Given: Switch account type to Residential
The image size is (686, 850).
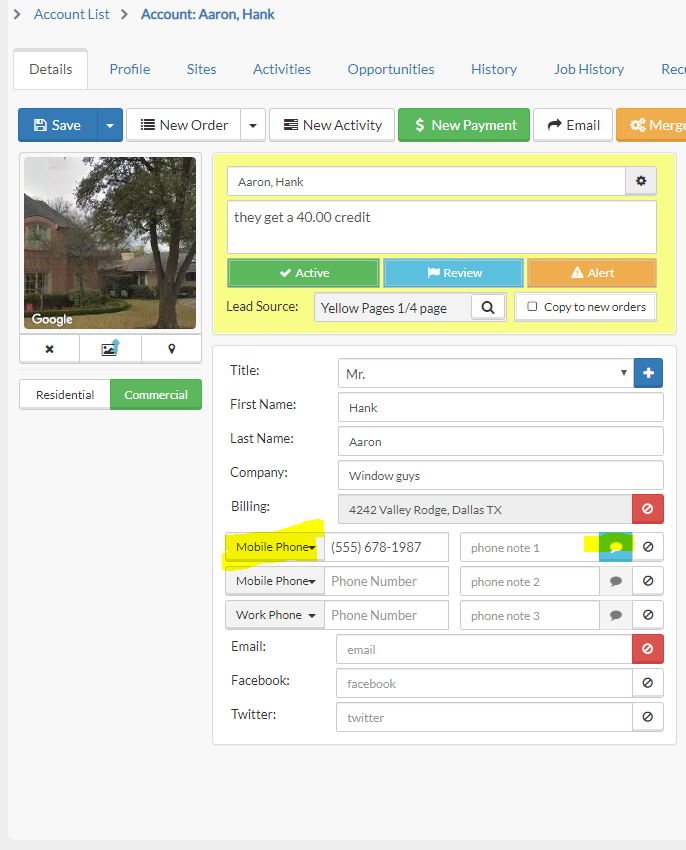Looking at the screenshot, I should click(65, 395).
